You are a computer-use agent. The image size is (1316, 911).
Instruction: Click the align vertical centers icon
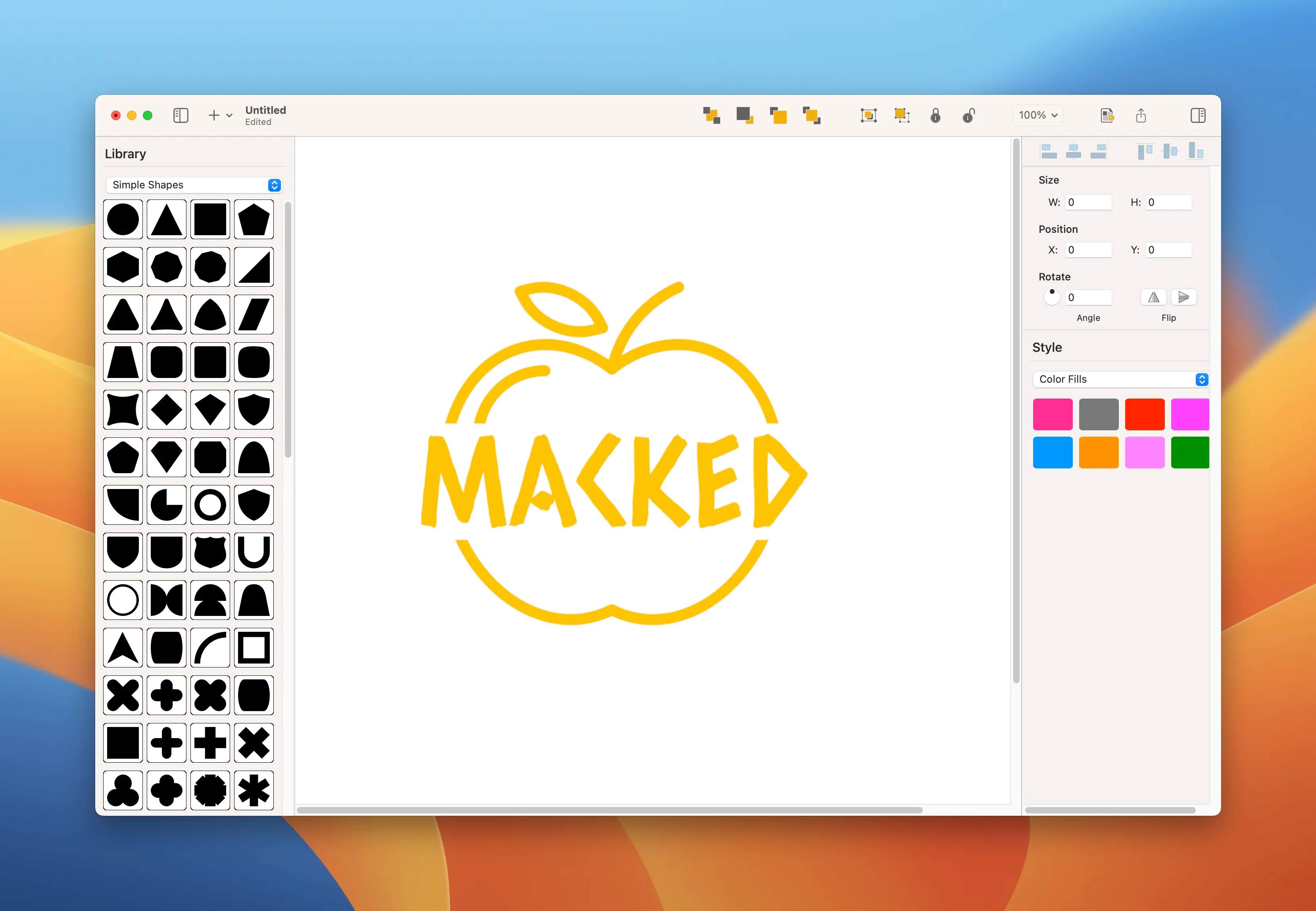pyautogui.click(x=1170, y=151)
